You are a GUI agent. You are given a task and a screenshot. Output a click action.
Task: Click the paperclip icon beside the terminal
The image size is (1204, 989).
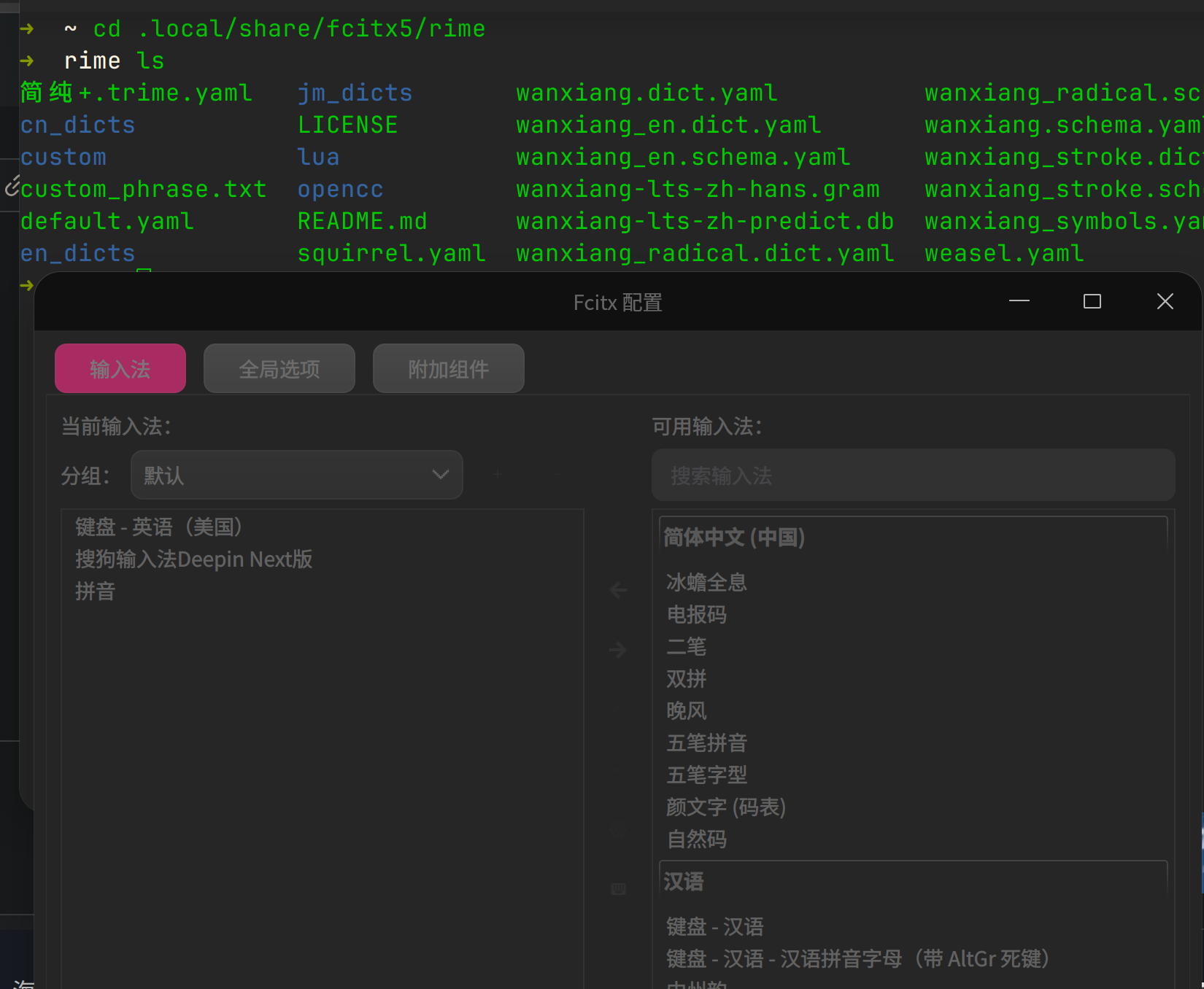12,186
